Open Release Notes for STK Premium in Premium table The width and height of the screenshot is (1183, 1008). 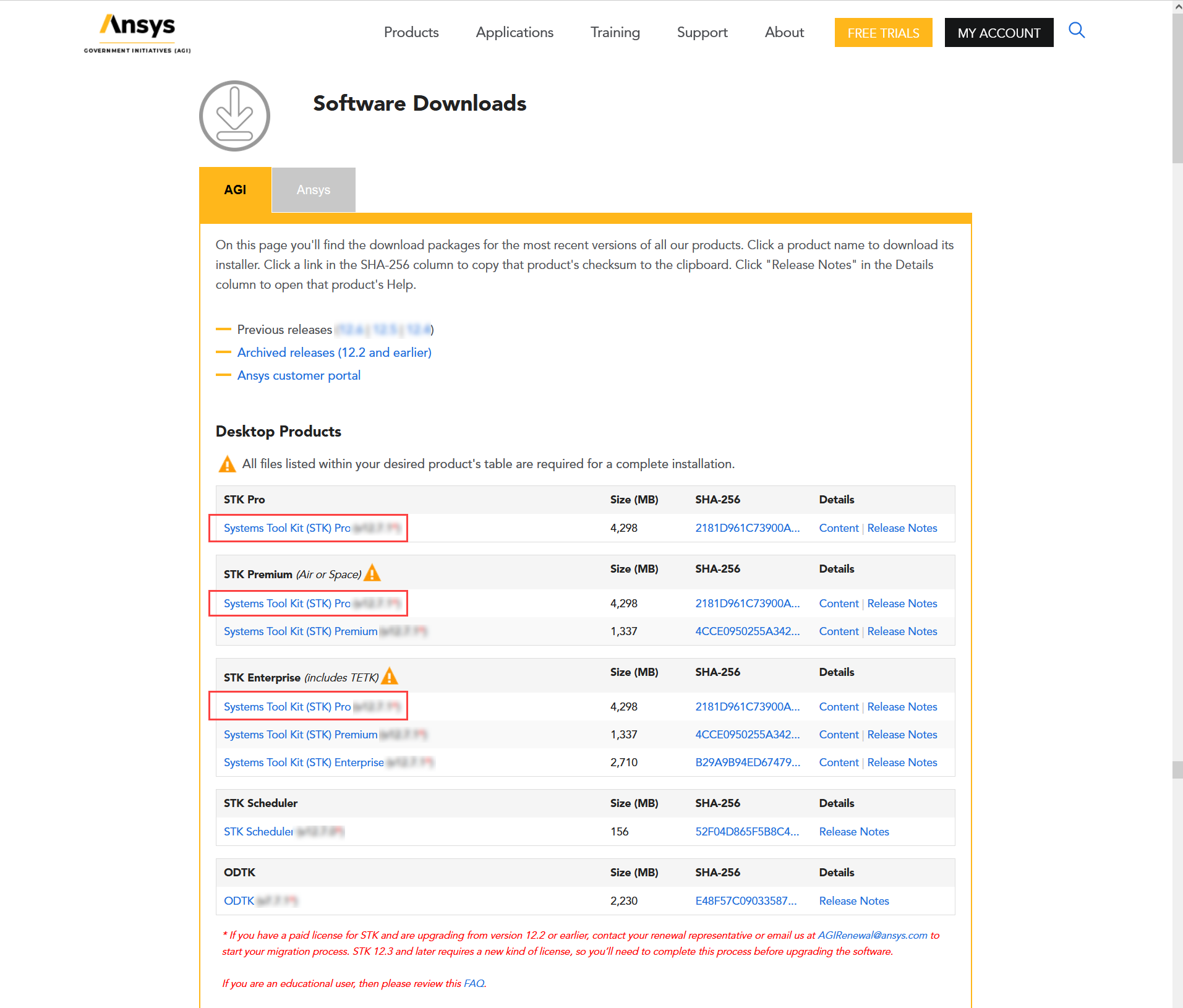[902, 631]
